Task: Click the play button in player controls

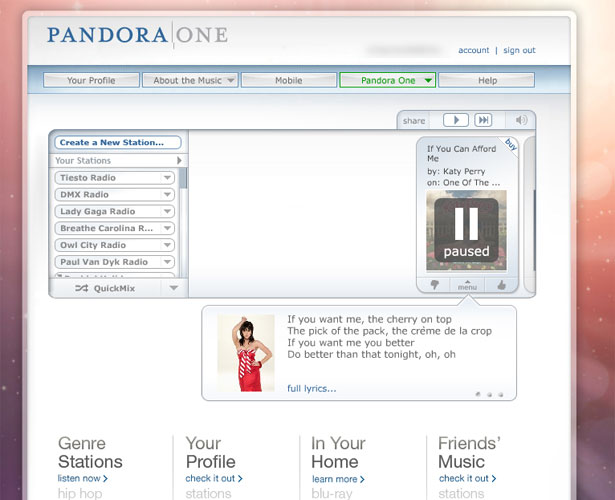Action: 455,120
